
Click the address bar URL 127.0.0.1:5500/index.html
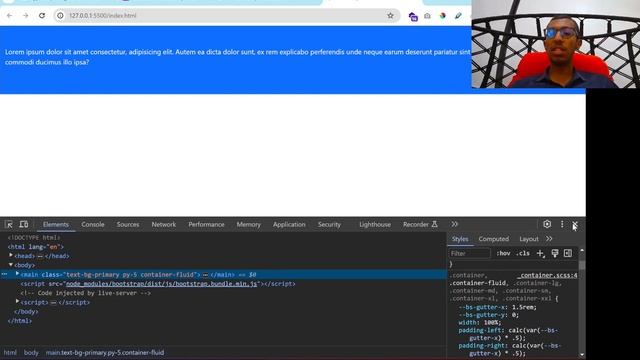click(102, 16)
